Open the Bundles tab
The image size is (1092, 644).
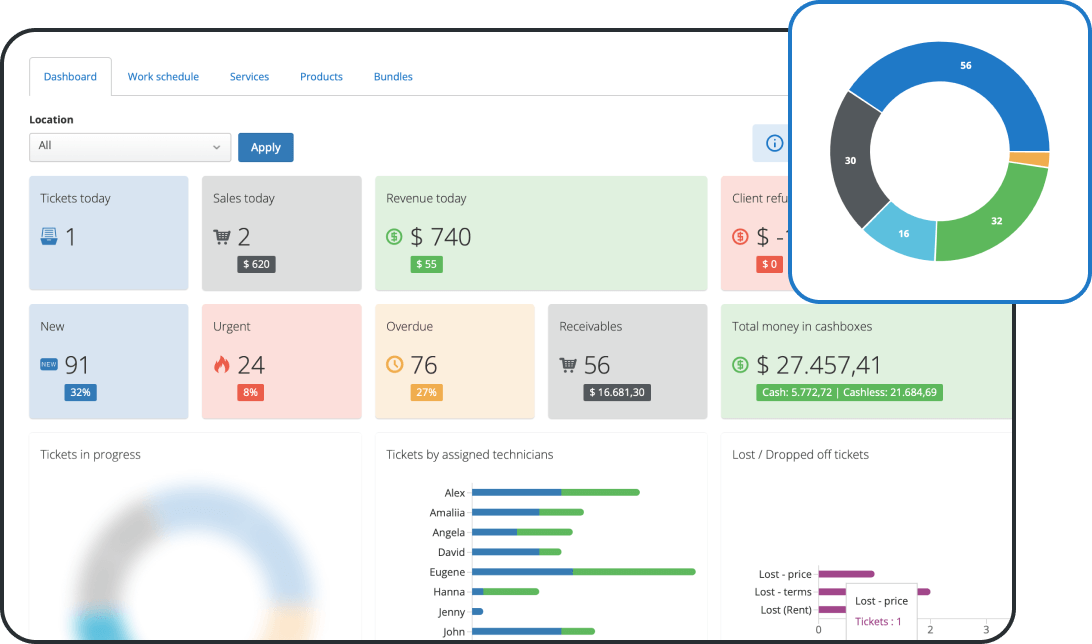click(x=392, y=76)
